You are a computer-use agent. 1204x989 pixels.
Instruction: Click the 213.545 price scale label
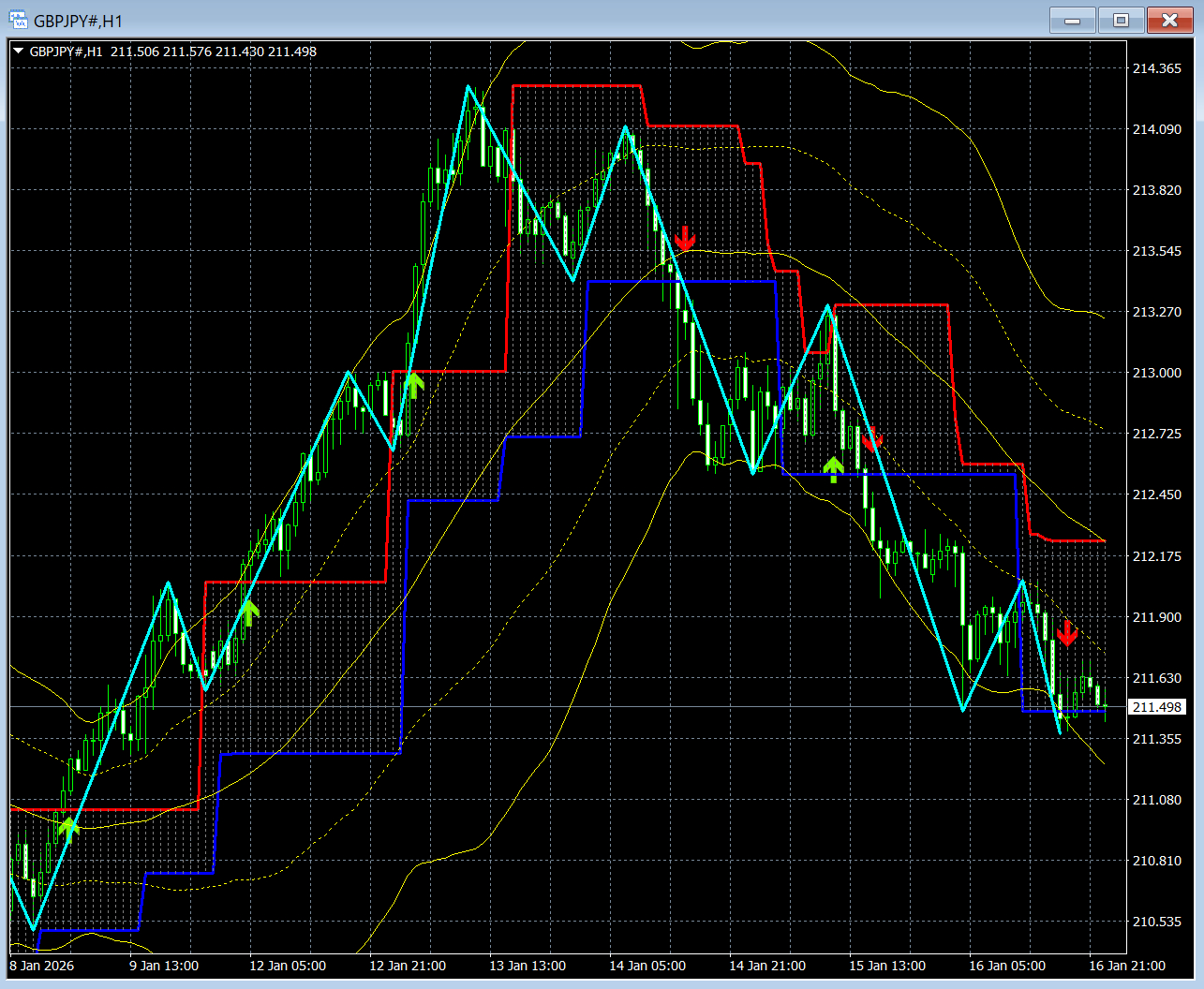point(1157,251)
